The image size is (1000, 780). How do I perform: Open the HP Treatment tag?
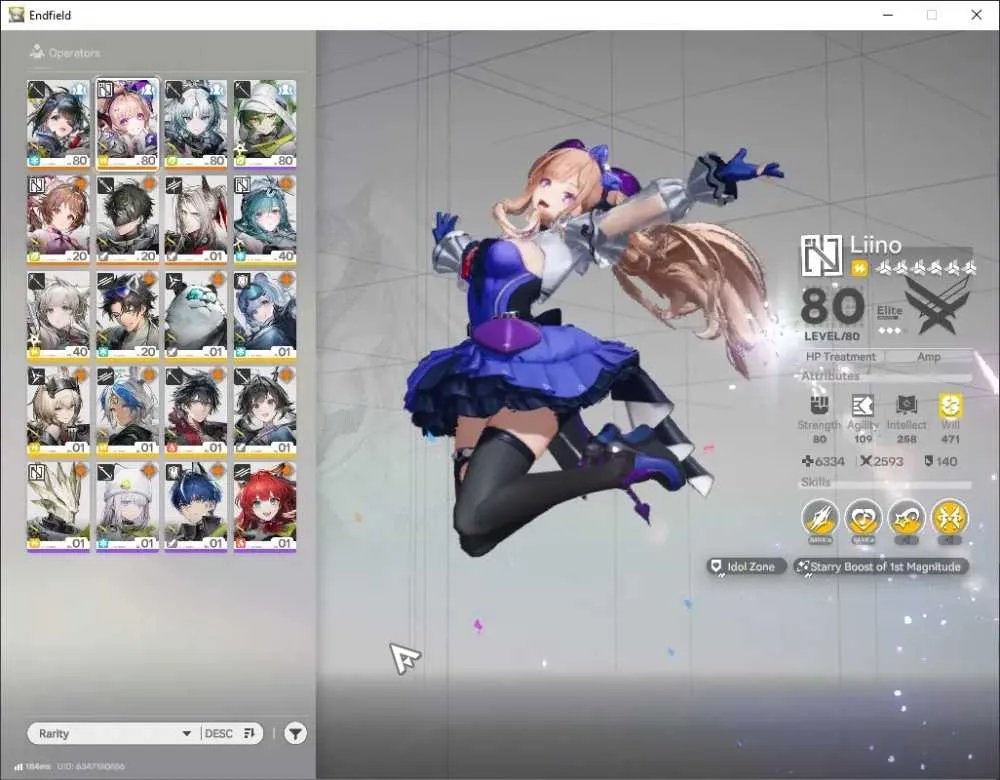point(841,357)
